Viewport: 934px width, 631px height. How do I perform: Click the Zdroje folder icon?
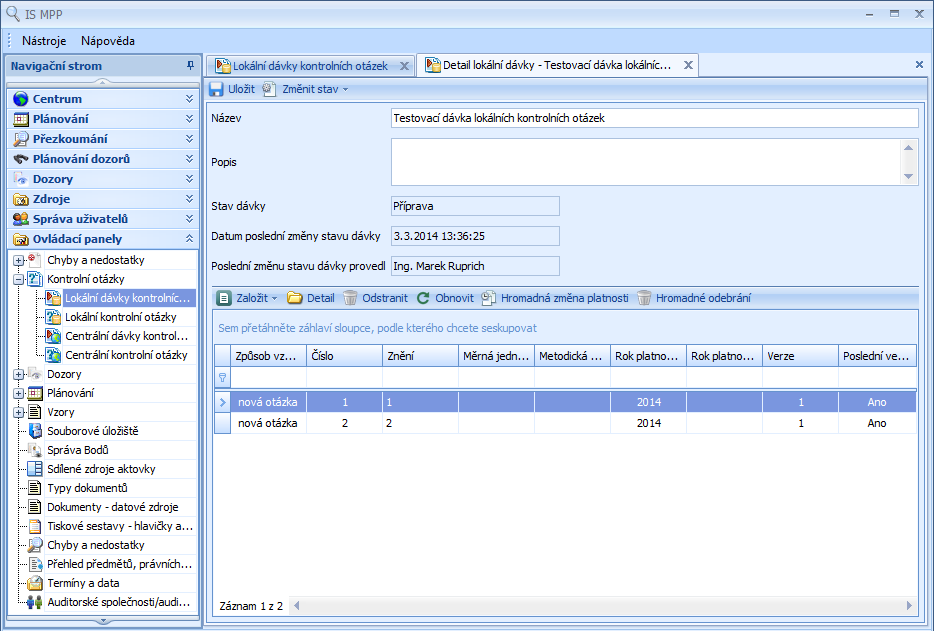[x=21, y=199]
